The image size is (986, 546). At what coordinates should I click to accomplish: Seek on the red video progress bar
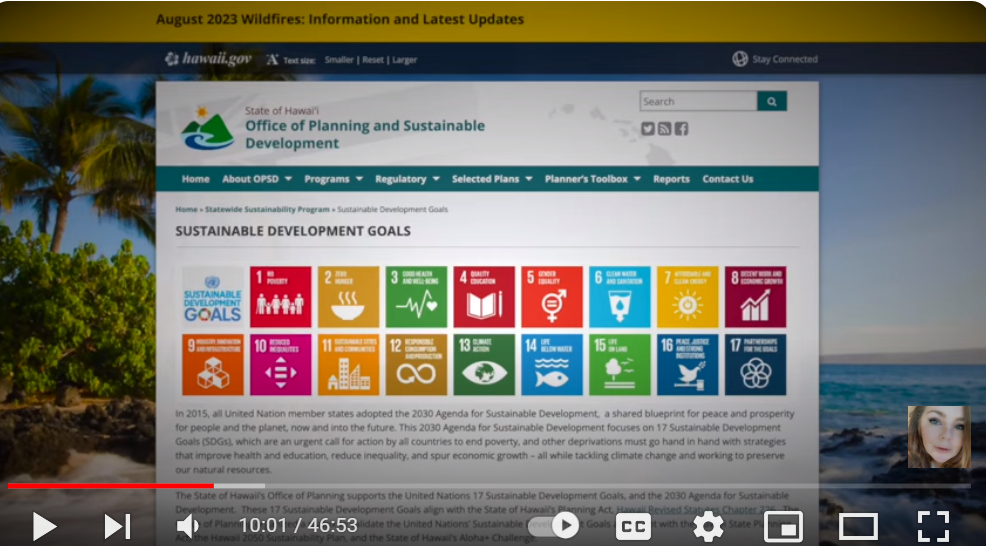coord(111,486)
